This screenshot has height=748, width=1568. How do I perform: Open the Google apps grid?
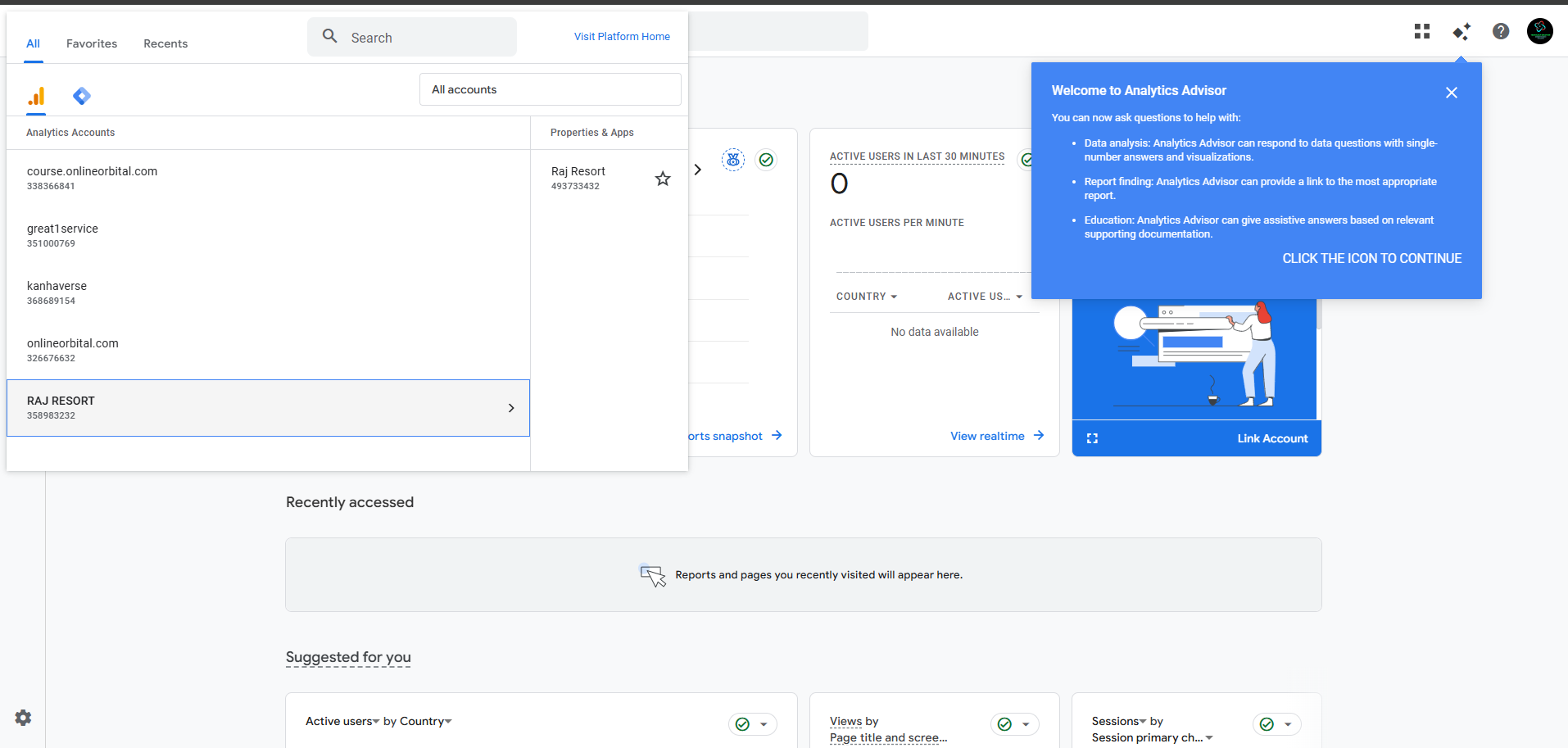click(1422, 31)
